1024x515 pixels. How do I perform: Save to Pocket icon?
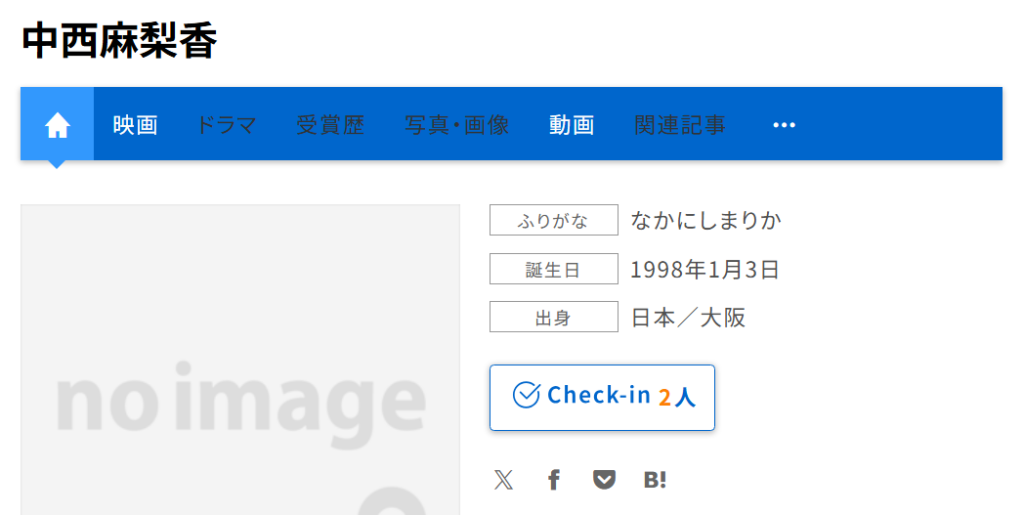pyautogui.click(x=604, y=480)
